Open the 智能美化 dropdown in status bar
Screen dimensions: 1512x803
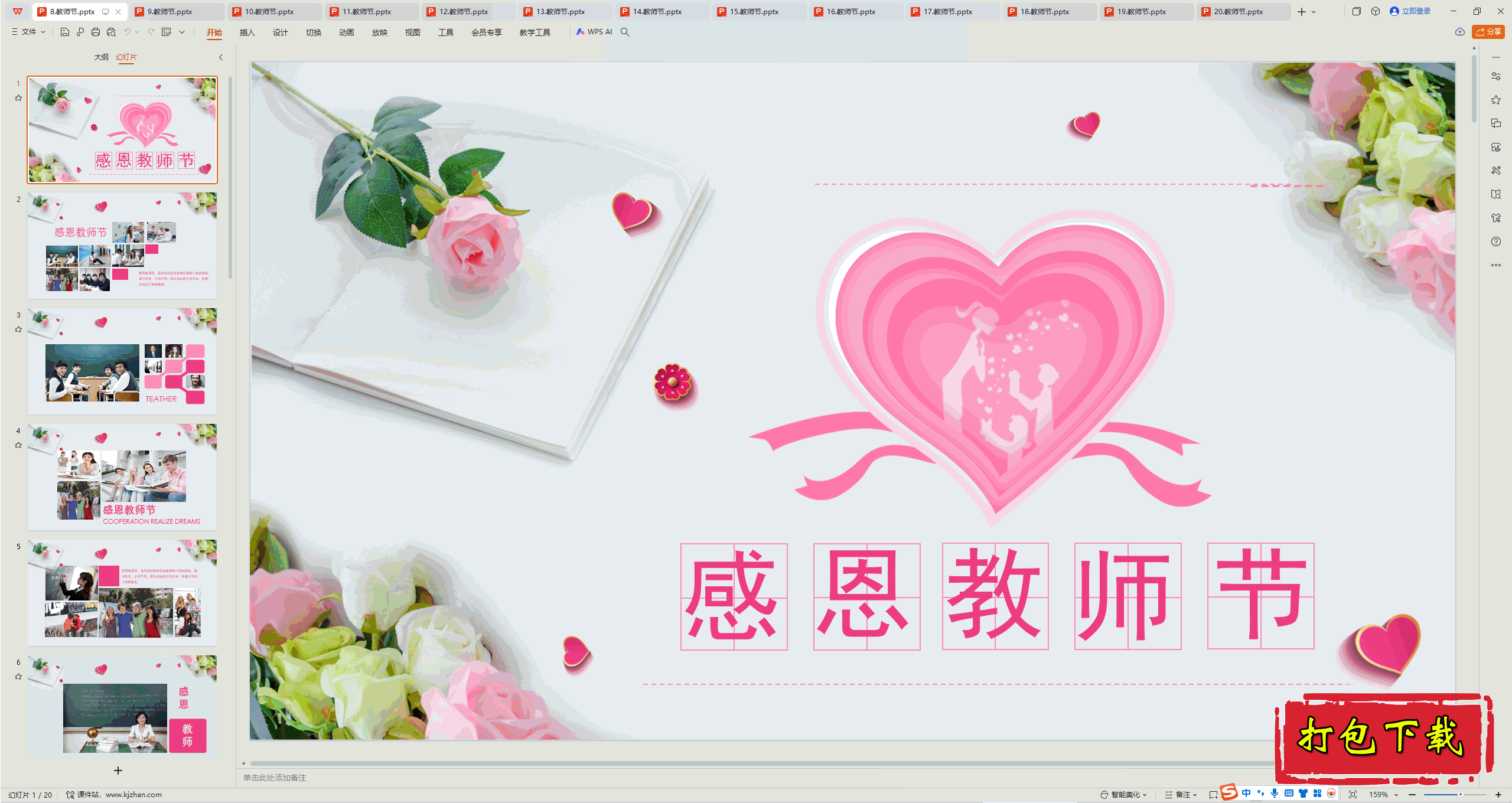[1124, 795]
